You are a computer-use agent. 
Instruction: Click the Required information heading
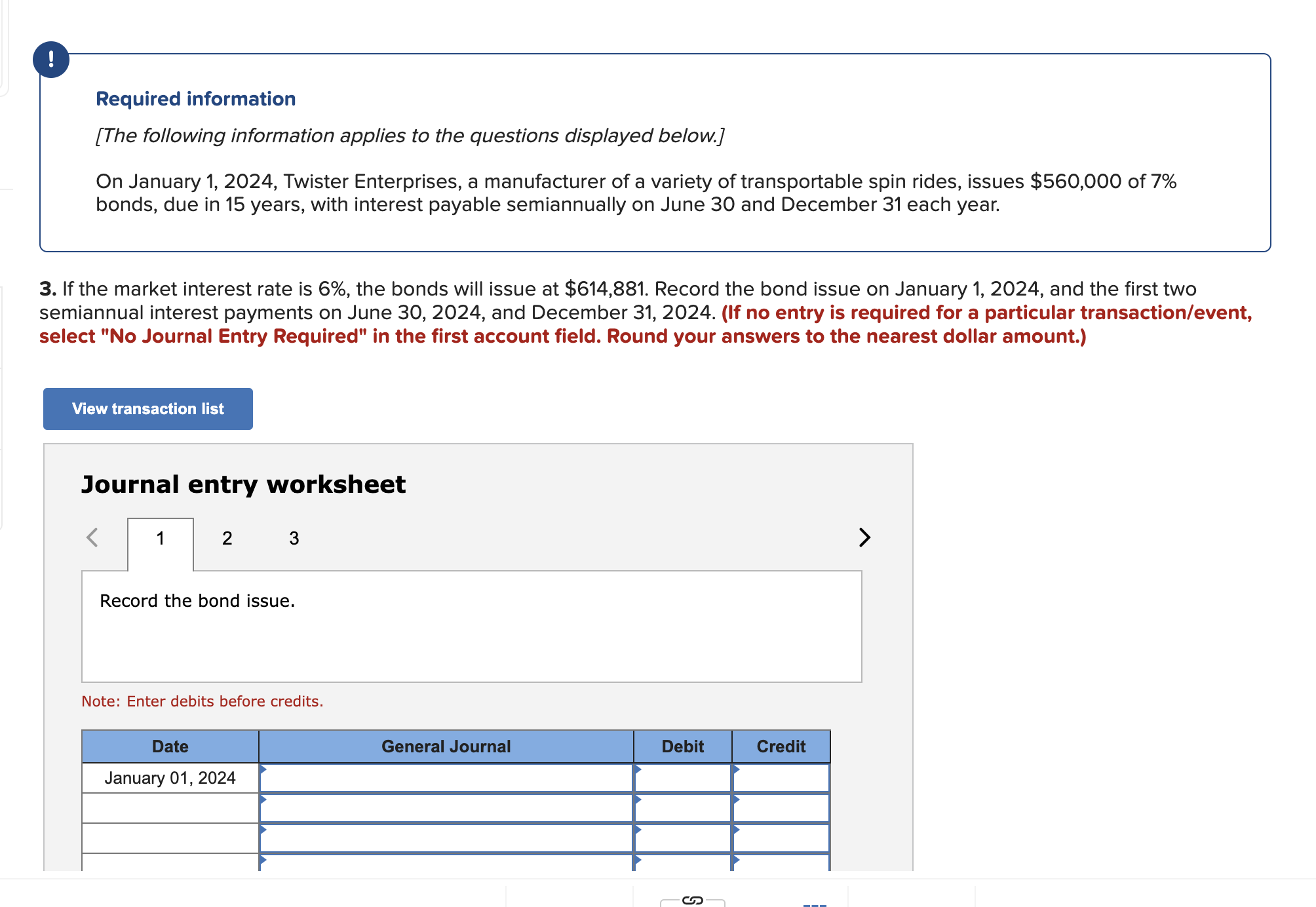(195, 98)
